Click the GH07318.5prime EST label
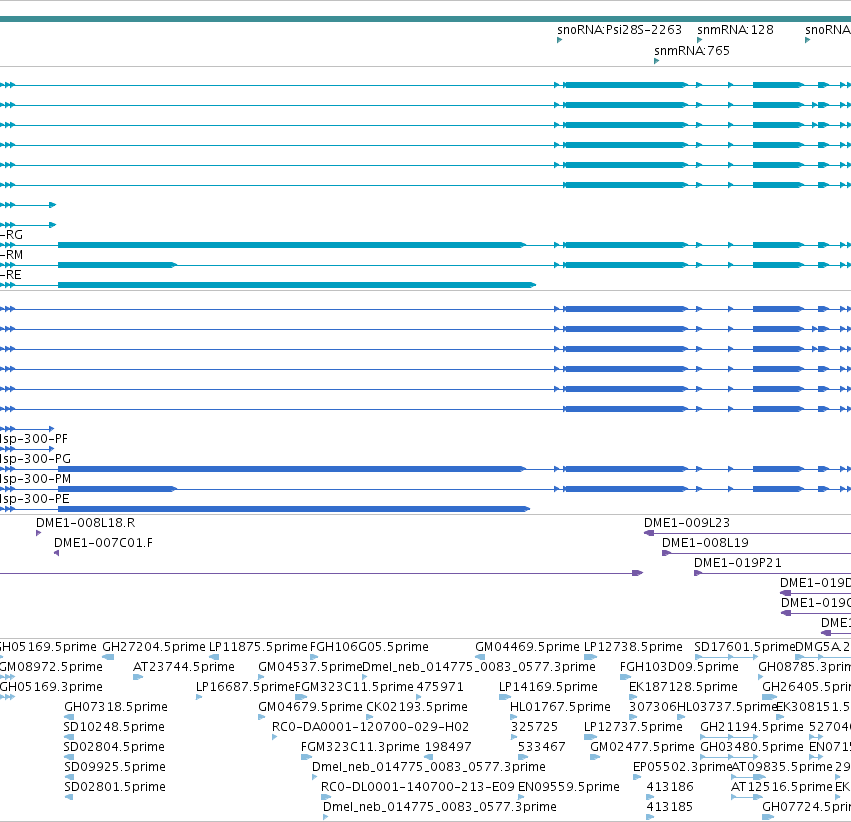 point(116,707)
